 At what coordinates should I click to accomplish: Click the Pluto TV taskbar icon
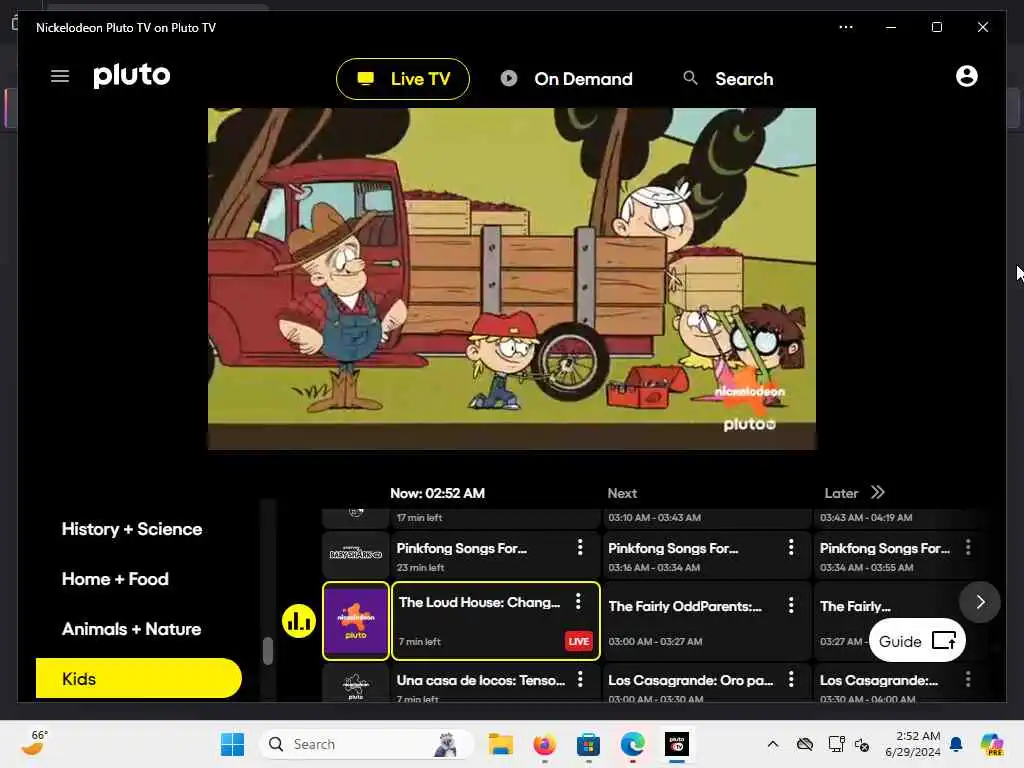pyautogui.click(x=677, y=744)
